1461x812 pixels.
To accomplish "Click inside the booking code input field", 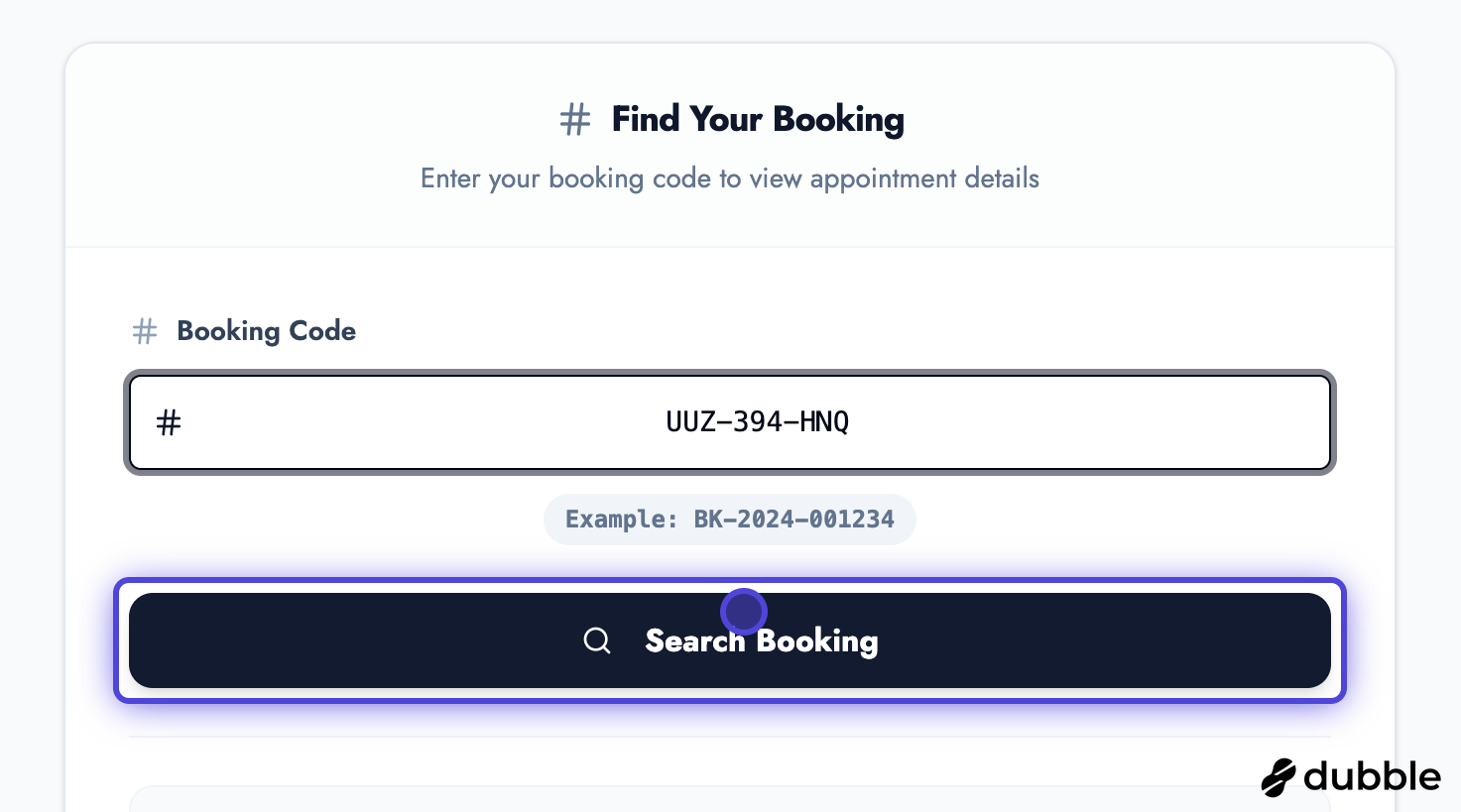I will click(730, 421).
